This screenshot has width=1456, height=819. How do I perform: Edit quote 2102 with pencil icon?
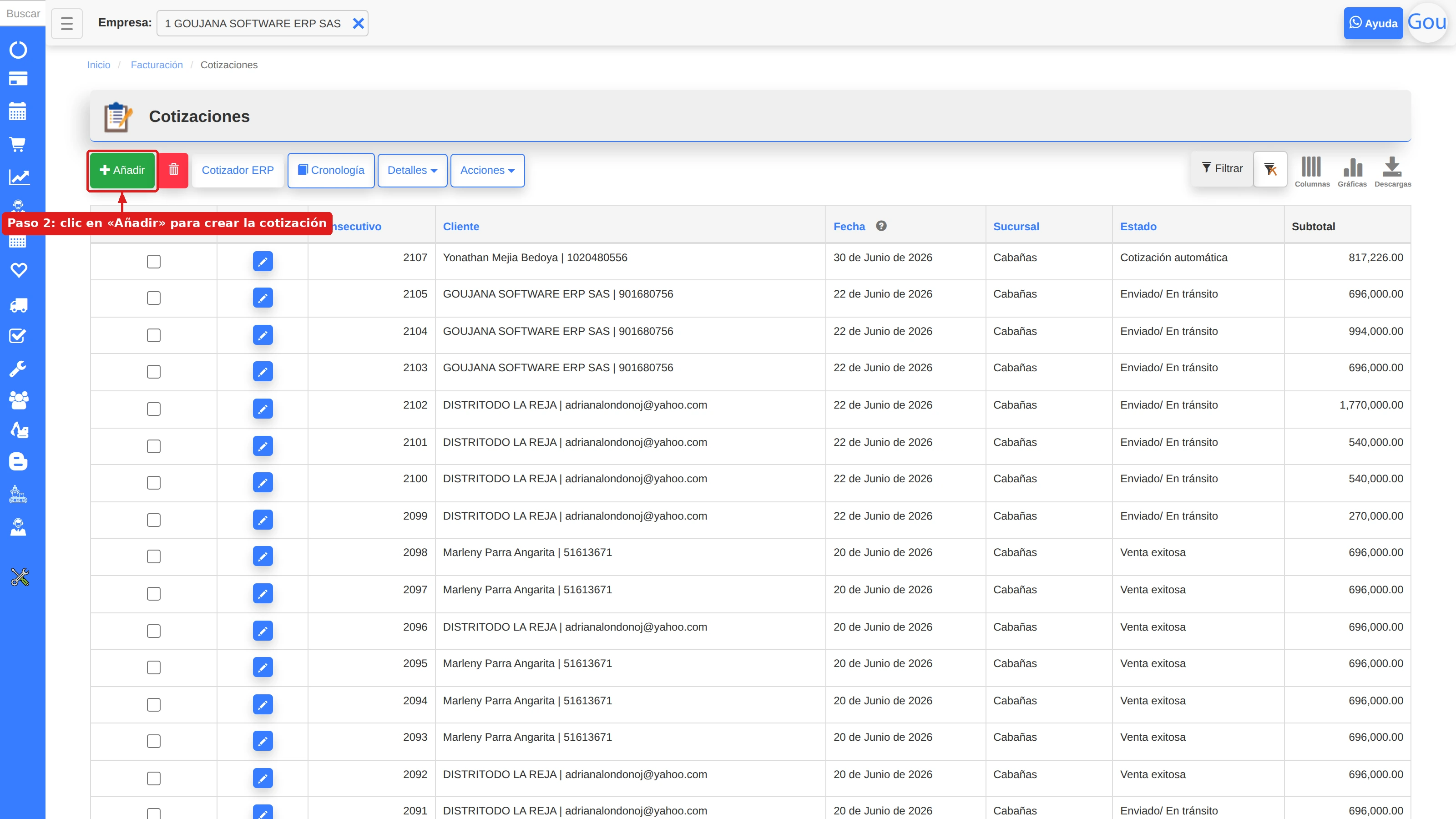(x=263, y=409)
